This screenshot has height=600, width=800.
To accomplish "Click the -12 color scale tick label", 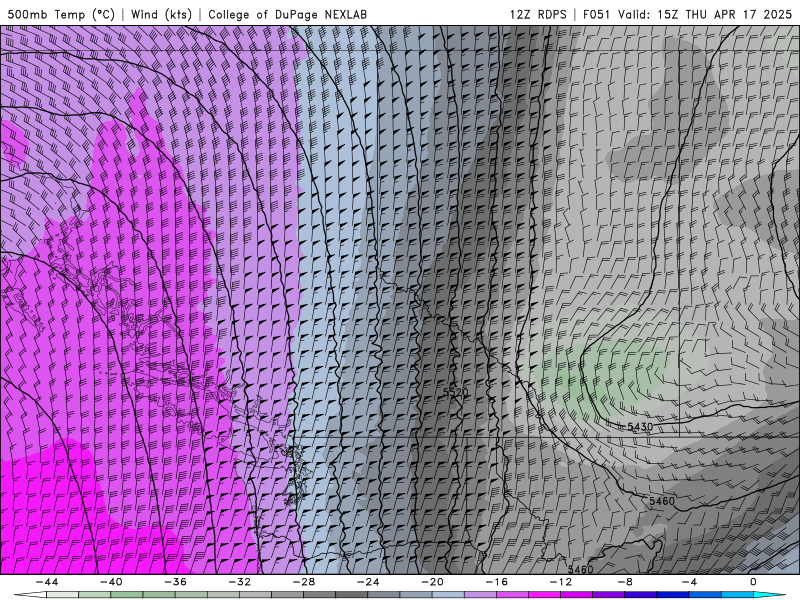I will coord(561,582).
